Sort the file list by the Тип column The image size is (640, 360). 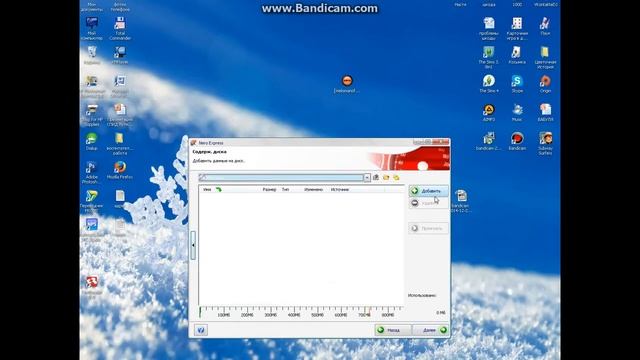[285, 189]
